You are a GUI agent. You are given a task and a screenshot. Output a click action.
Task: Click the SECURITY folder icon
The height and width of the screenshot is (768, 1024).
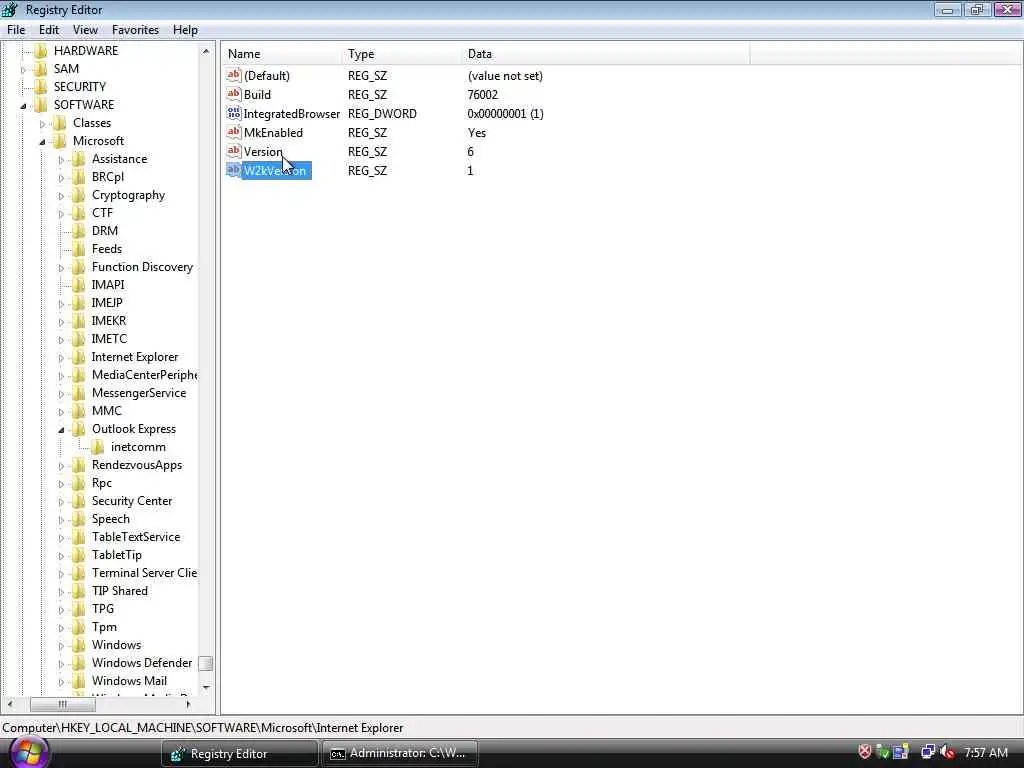41,87
